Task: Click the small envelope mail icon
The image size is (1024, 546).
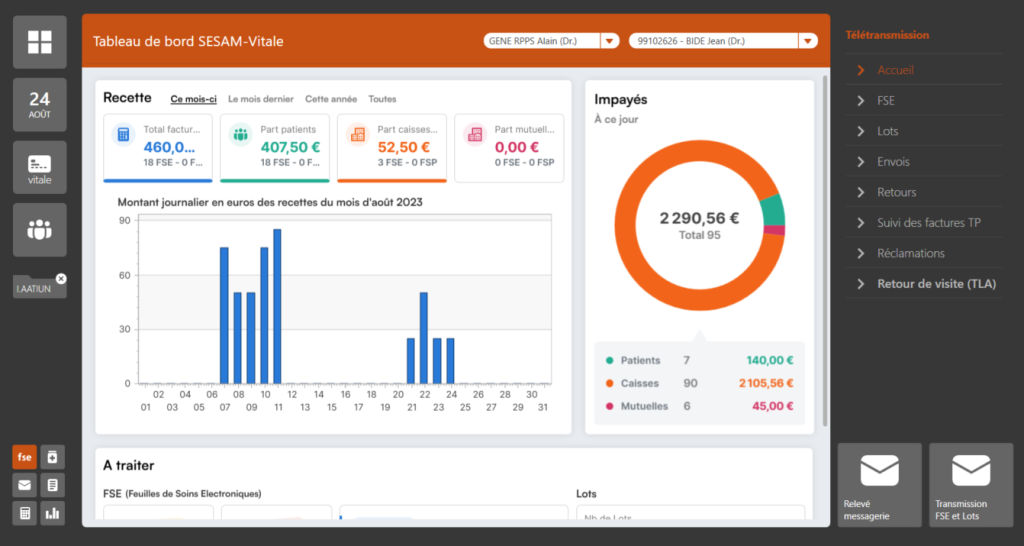Action: 25,485
